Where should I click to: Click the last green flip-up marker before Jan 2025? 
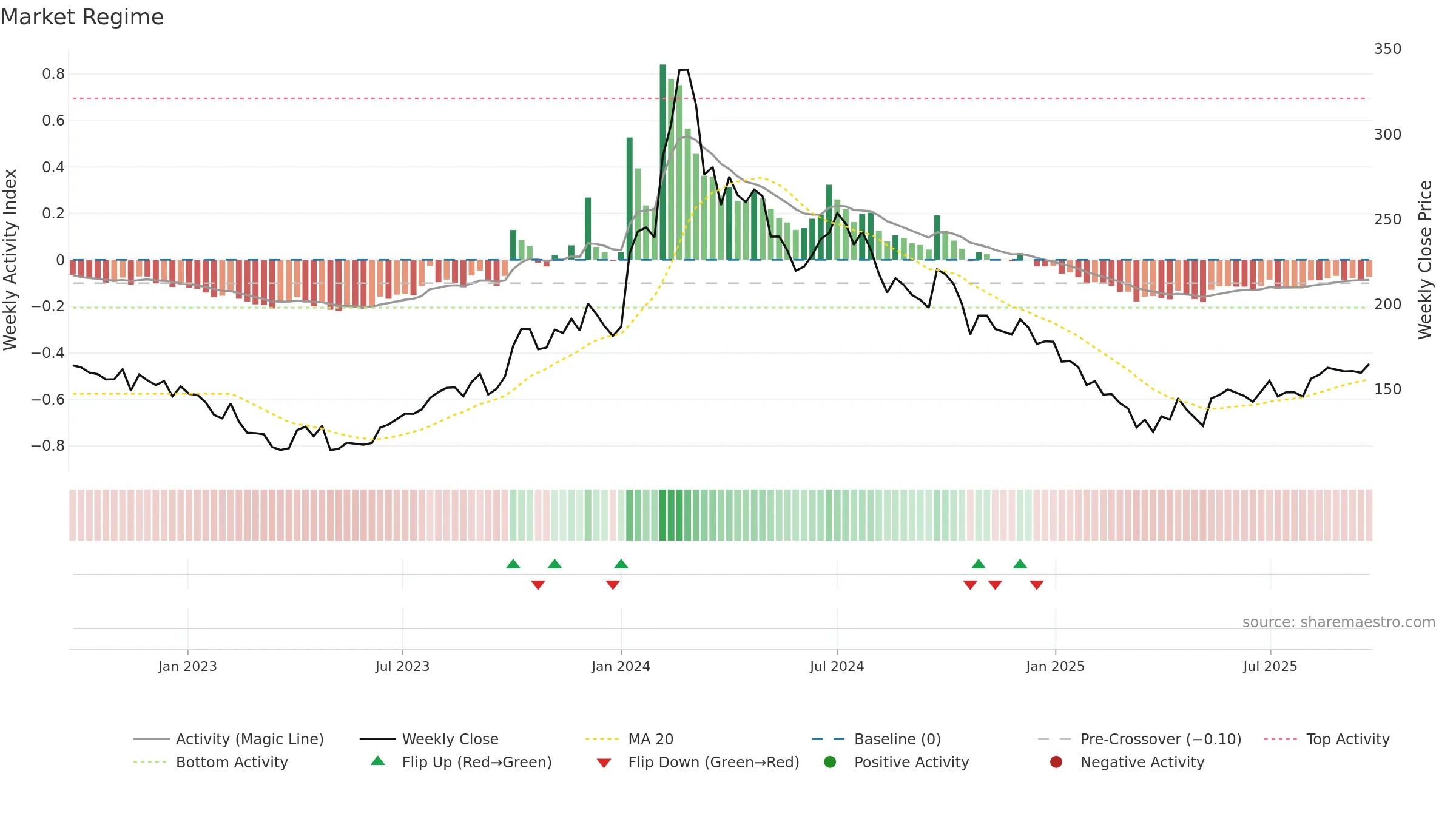click(1020, 564)
